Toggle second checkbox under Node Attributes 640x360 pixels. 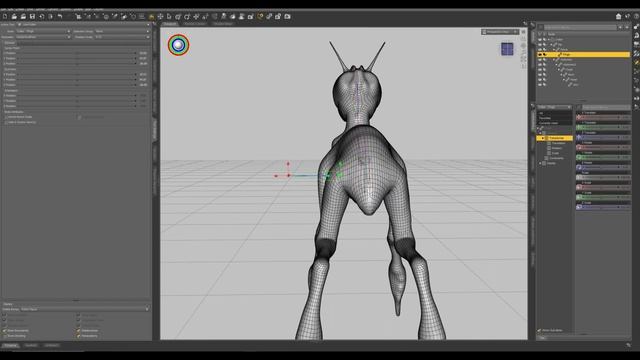point(6,122)
